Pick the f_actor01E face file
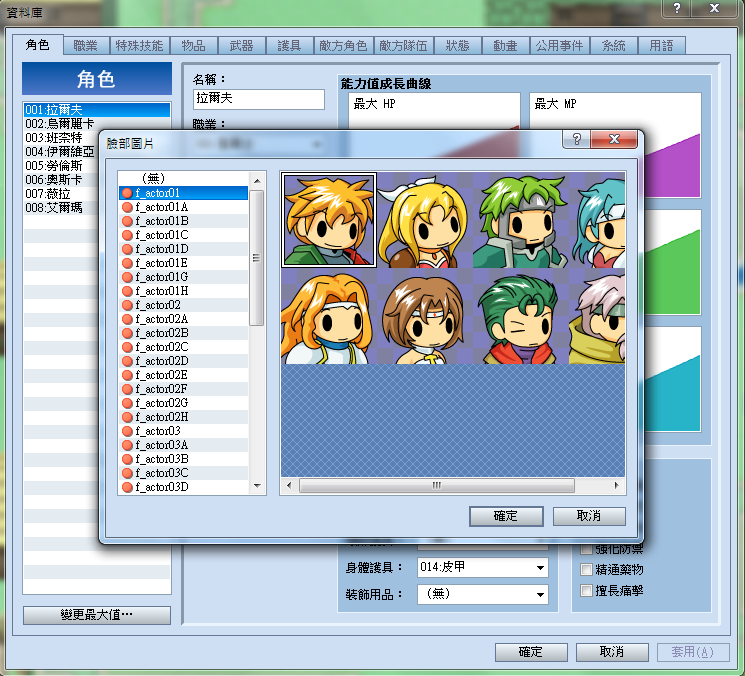 coord(183,263)
